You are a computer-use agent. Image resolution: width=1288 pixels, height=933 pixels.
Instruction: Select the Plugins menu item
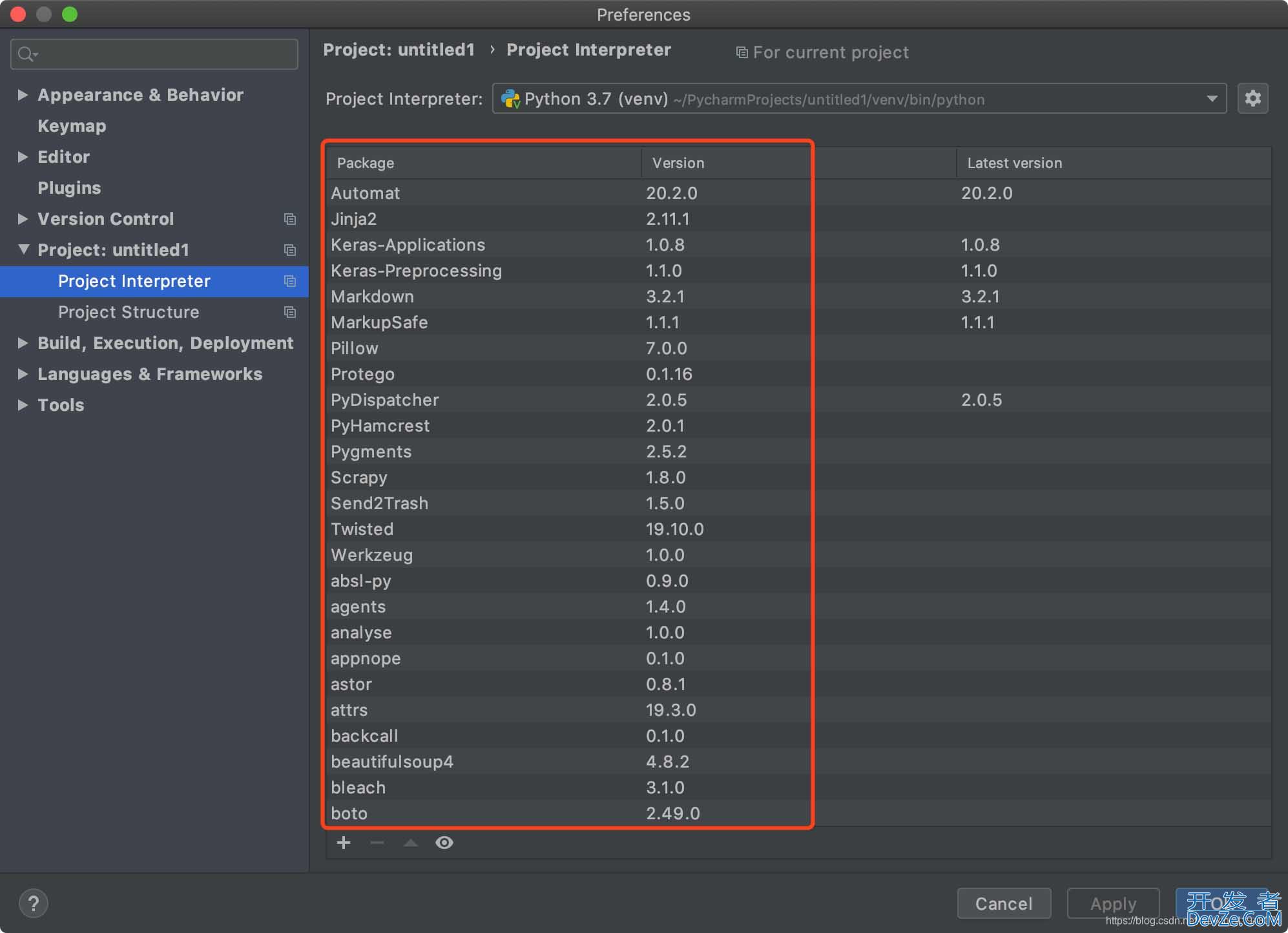[69, 188]
